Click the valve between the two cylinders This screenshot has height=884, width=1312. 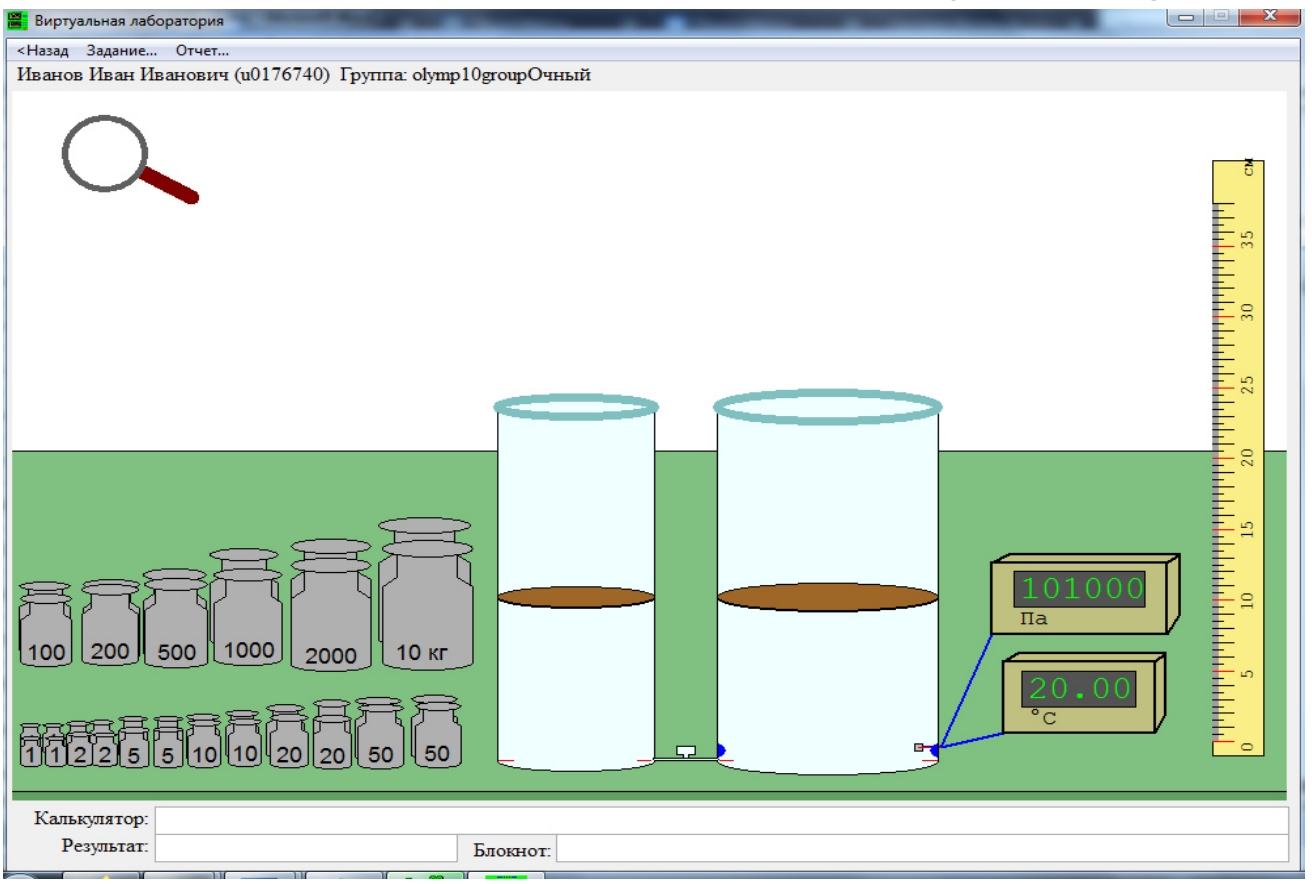(686, 751)
